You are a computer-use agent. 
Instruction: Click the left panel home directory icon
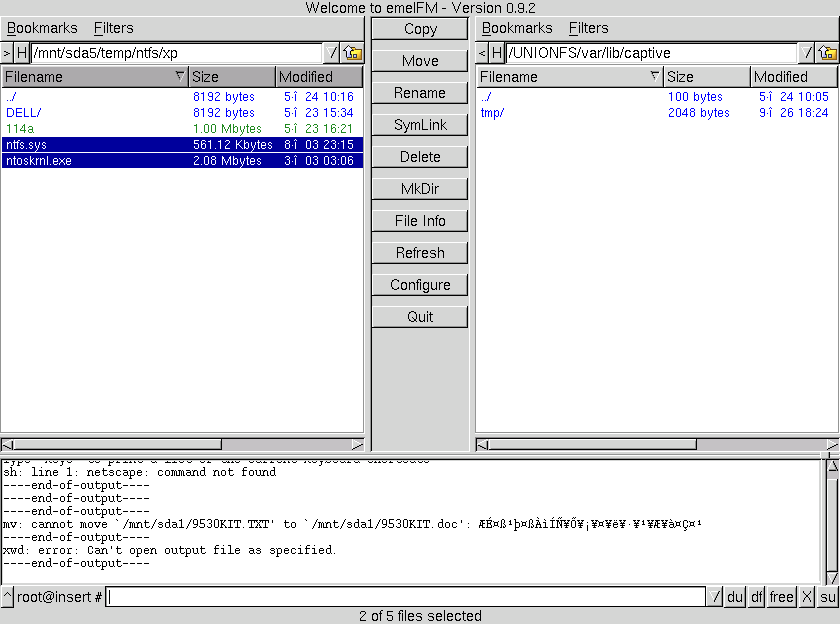point(353,53)
